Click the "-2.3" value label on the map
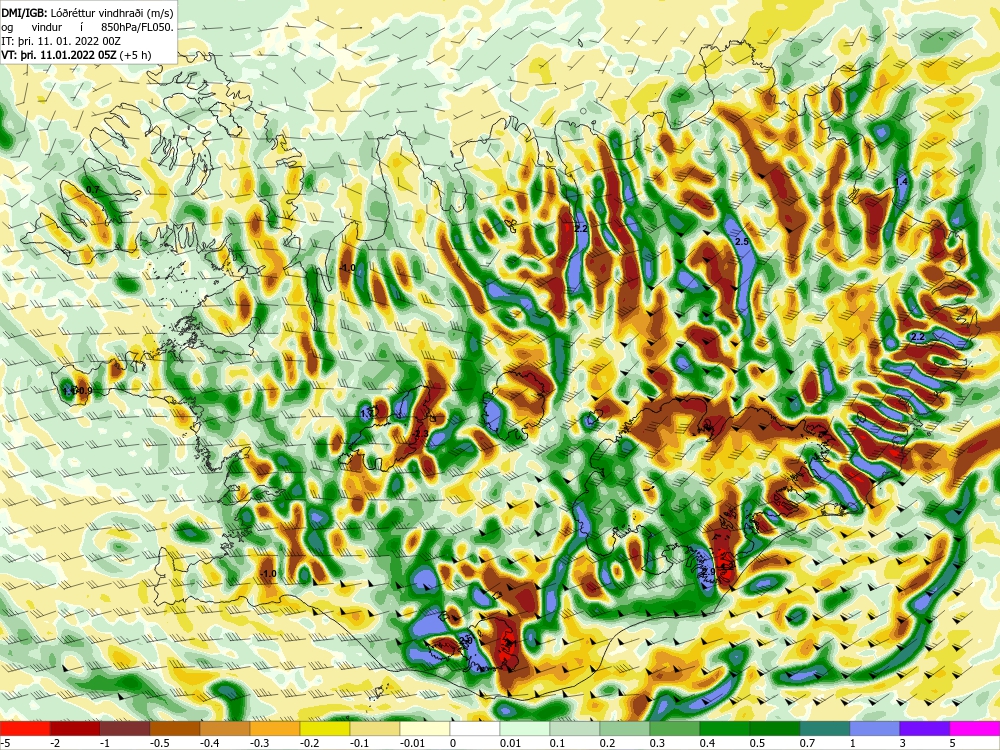The height and width of the screenshot is (750, 1000). pos(422,434)
